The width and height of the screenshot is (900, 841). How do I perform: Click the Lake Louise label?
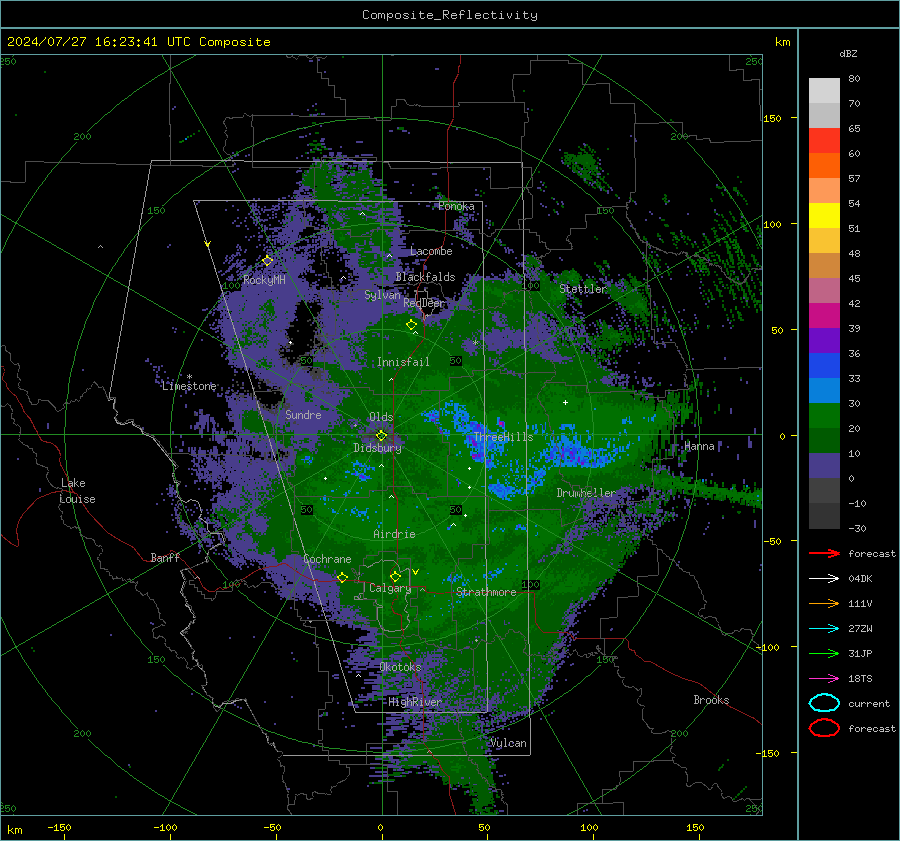tap(78, 491)
